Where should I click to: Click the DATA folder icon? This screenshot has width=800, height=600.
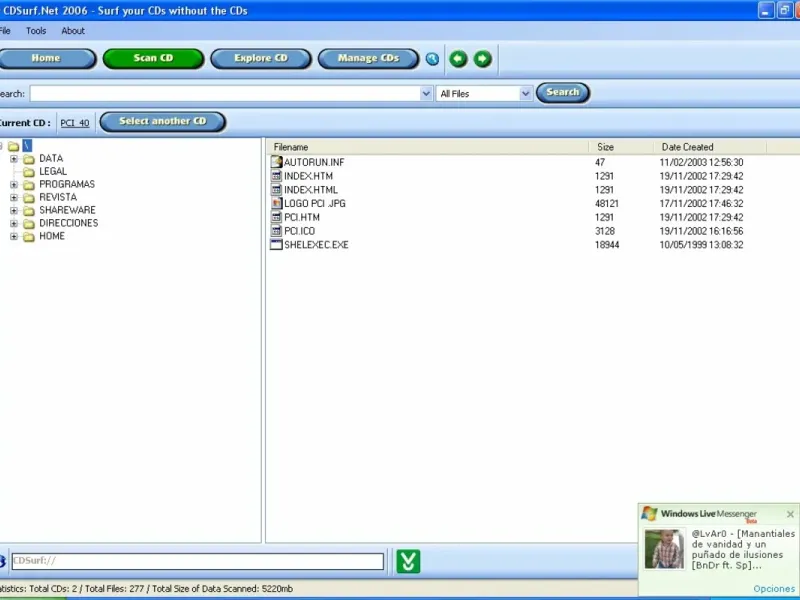click(x=29, y=159)
